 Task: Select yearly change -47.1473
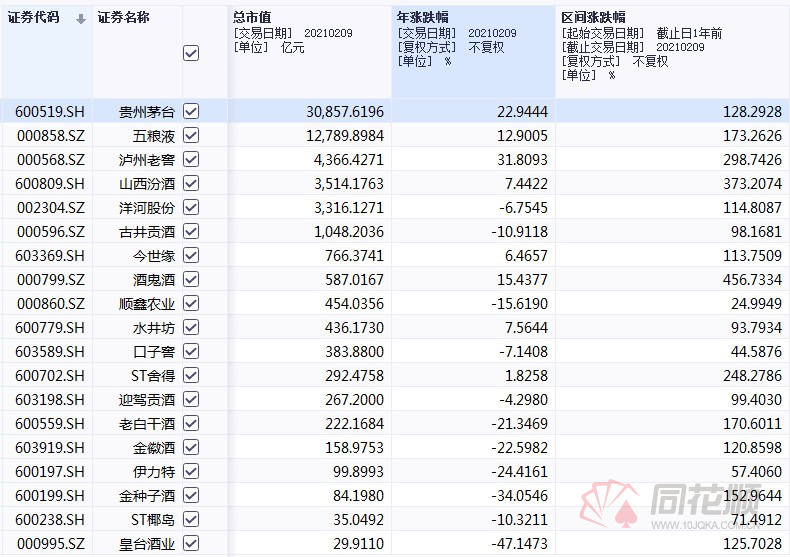pyautogui.click(x=519, y=544)
